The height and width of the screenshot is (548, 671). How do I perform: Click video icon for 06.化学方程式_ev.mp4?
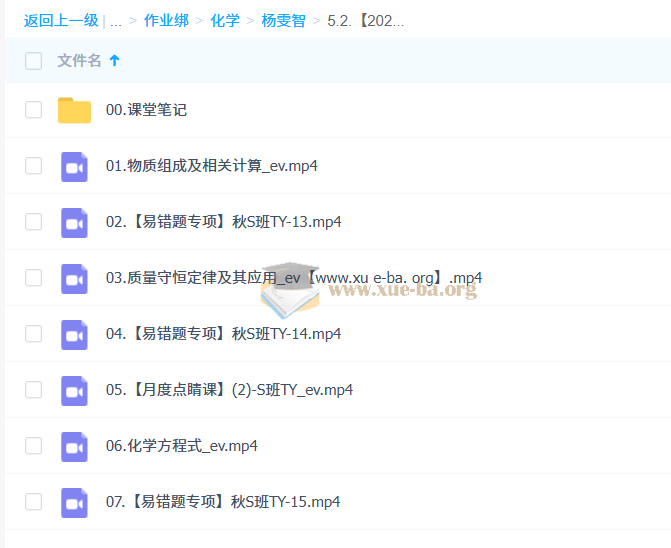pos(74,446)
